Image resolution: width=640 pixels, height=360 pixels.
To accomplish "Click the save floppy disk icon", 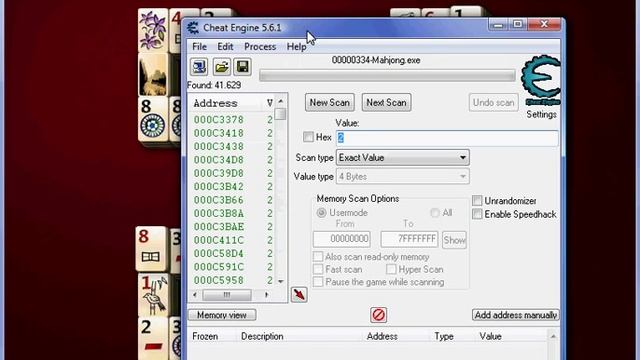I will click(x=242, y=67).
